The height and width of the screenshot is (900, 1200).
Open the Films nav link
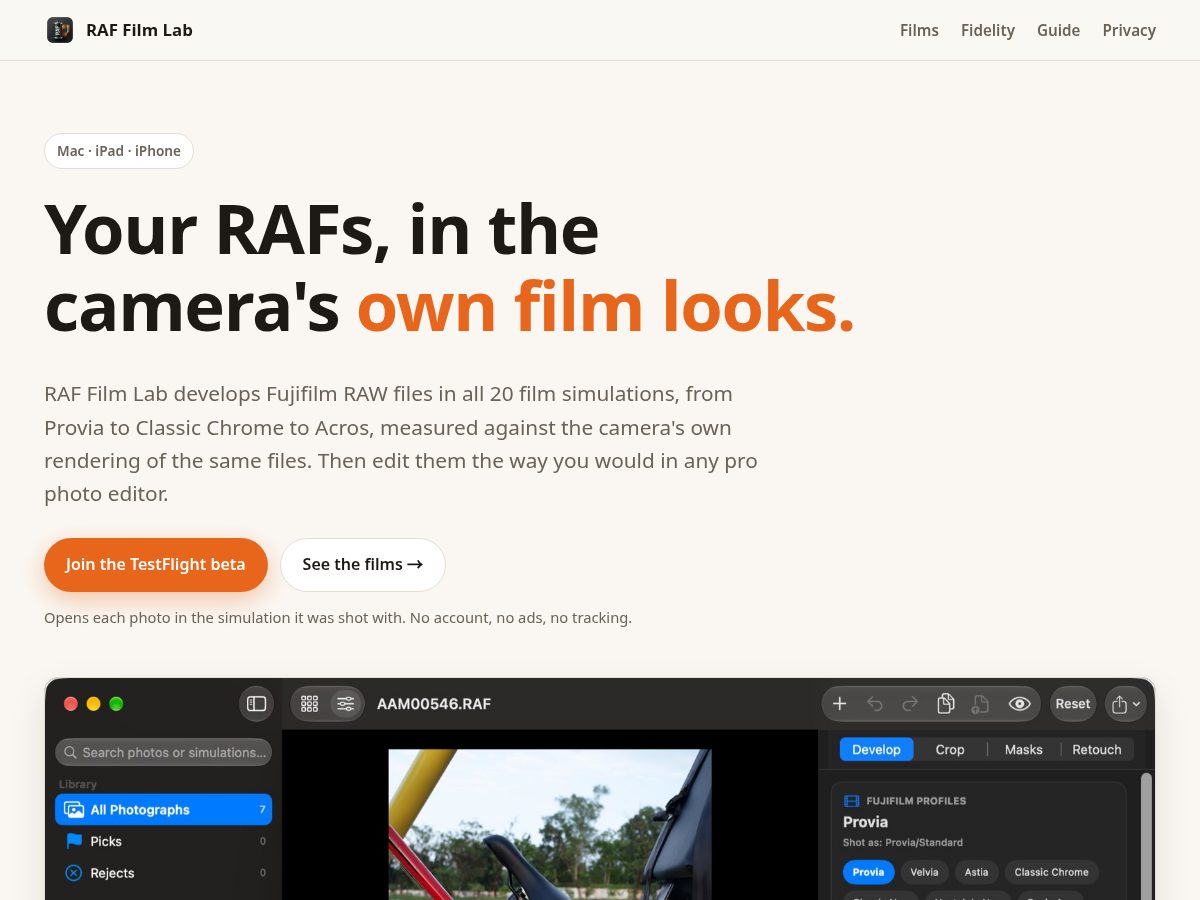point(919,30)
